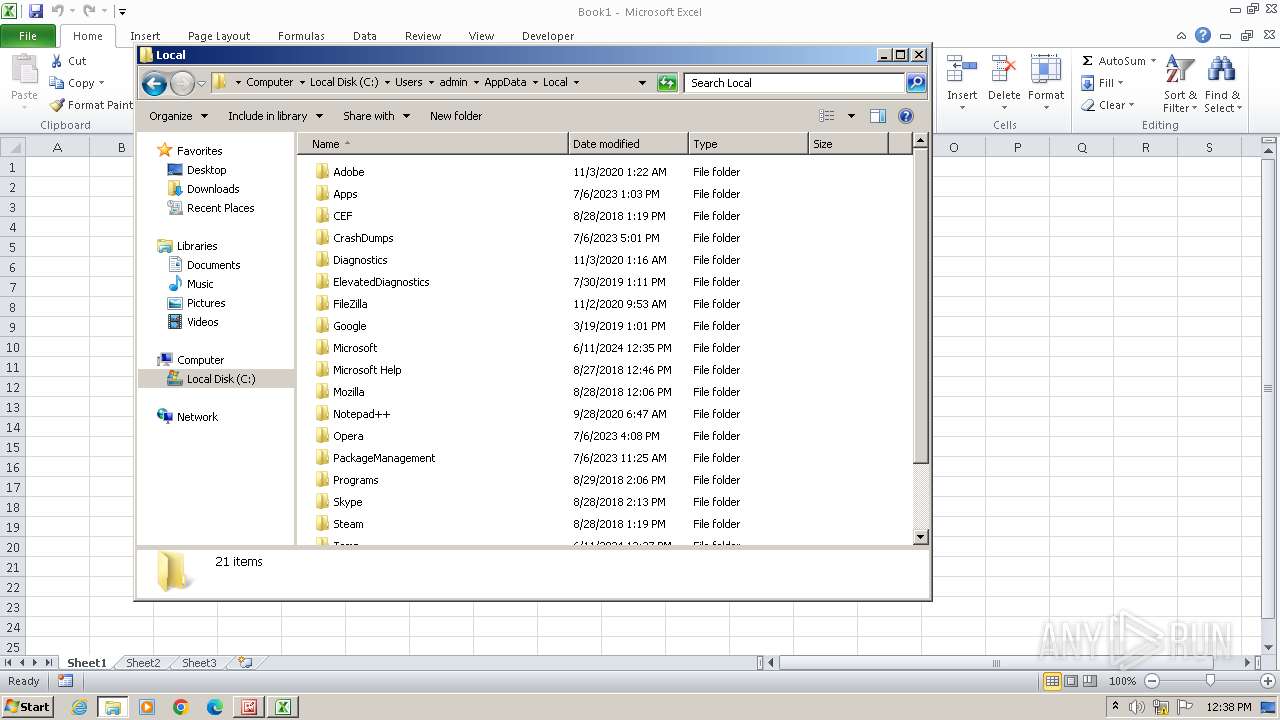Select the Downloads item in Favorites
1280x720 pixels.
pos(213,189)
